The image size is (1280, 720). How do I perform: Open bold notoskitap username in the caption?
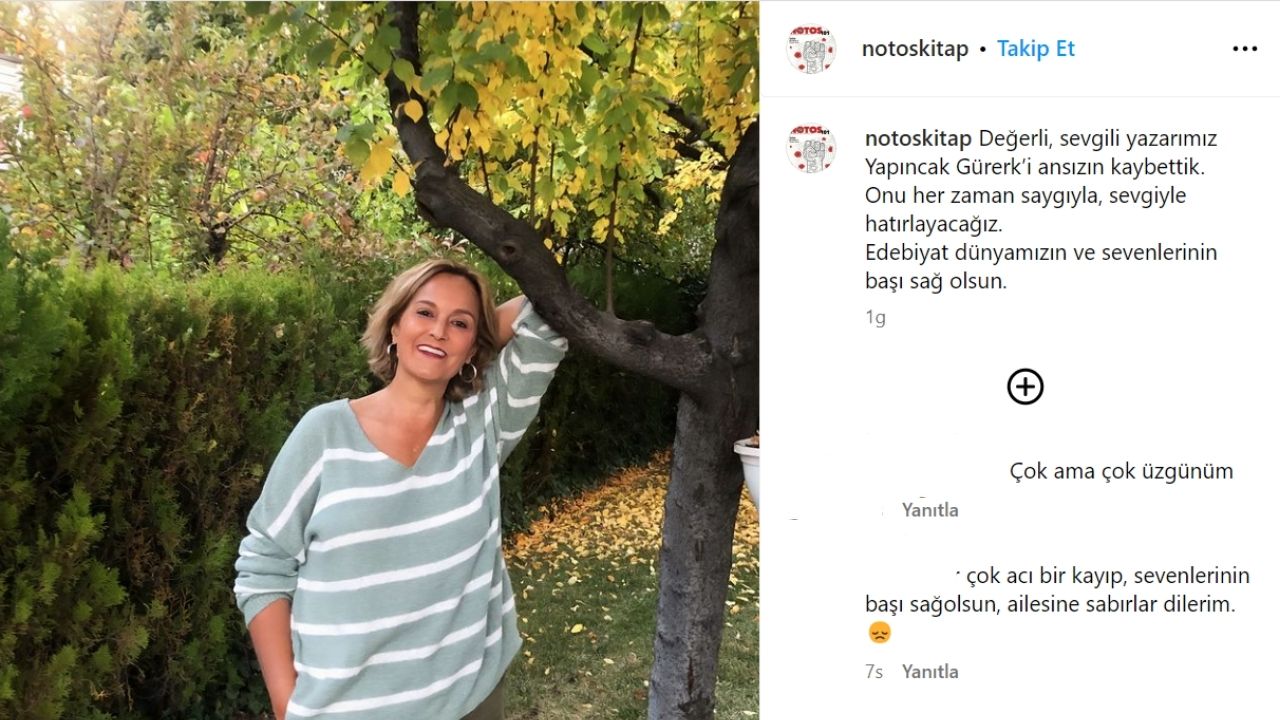point(919,138)
